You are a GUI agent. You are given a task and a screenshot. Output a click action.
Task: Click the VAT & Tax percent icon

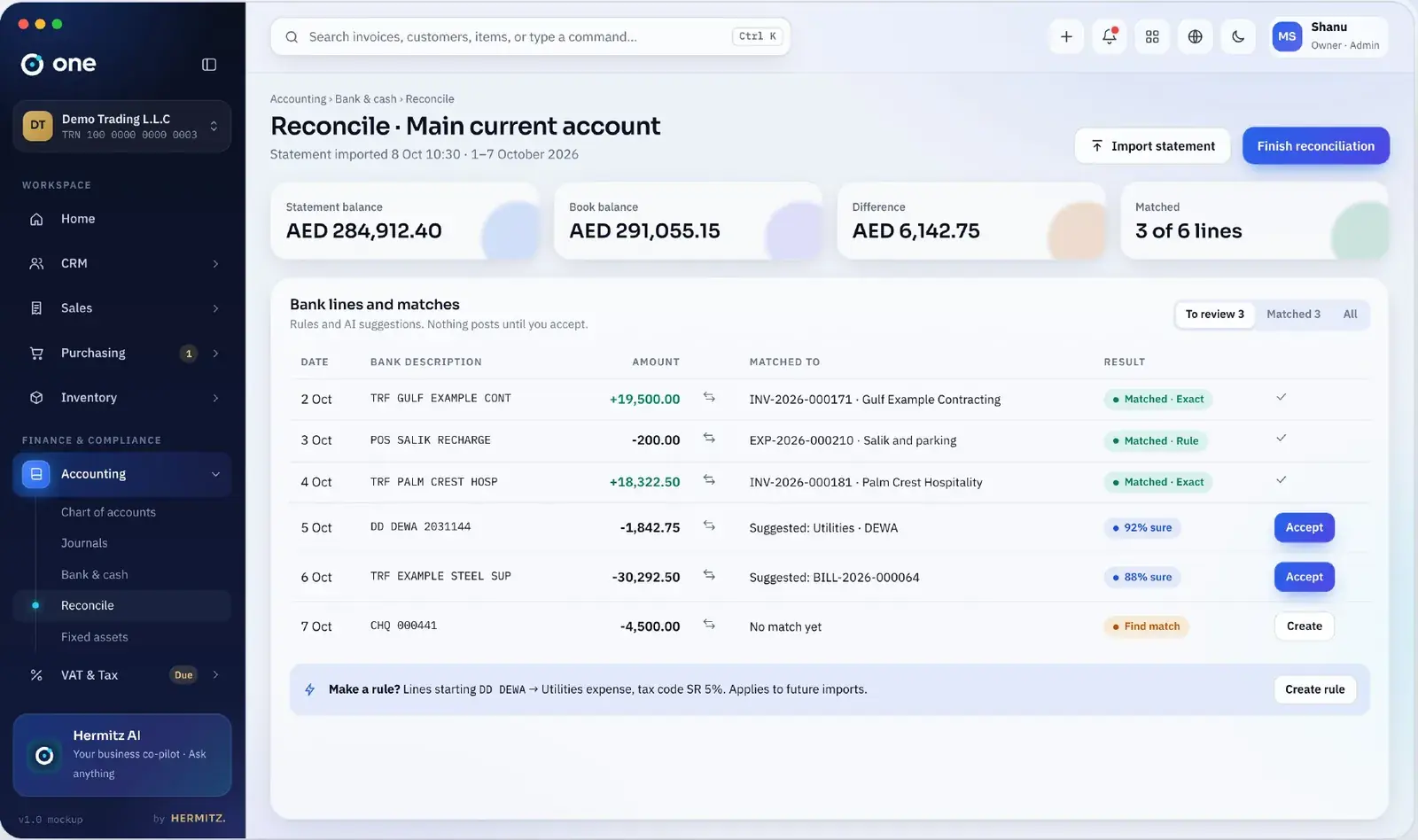pos(36,675)
